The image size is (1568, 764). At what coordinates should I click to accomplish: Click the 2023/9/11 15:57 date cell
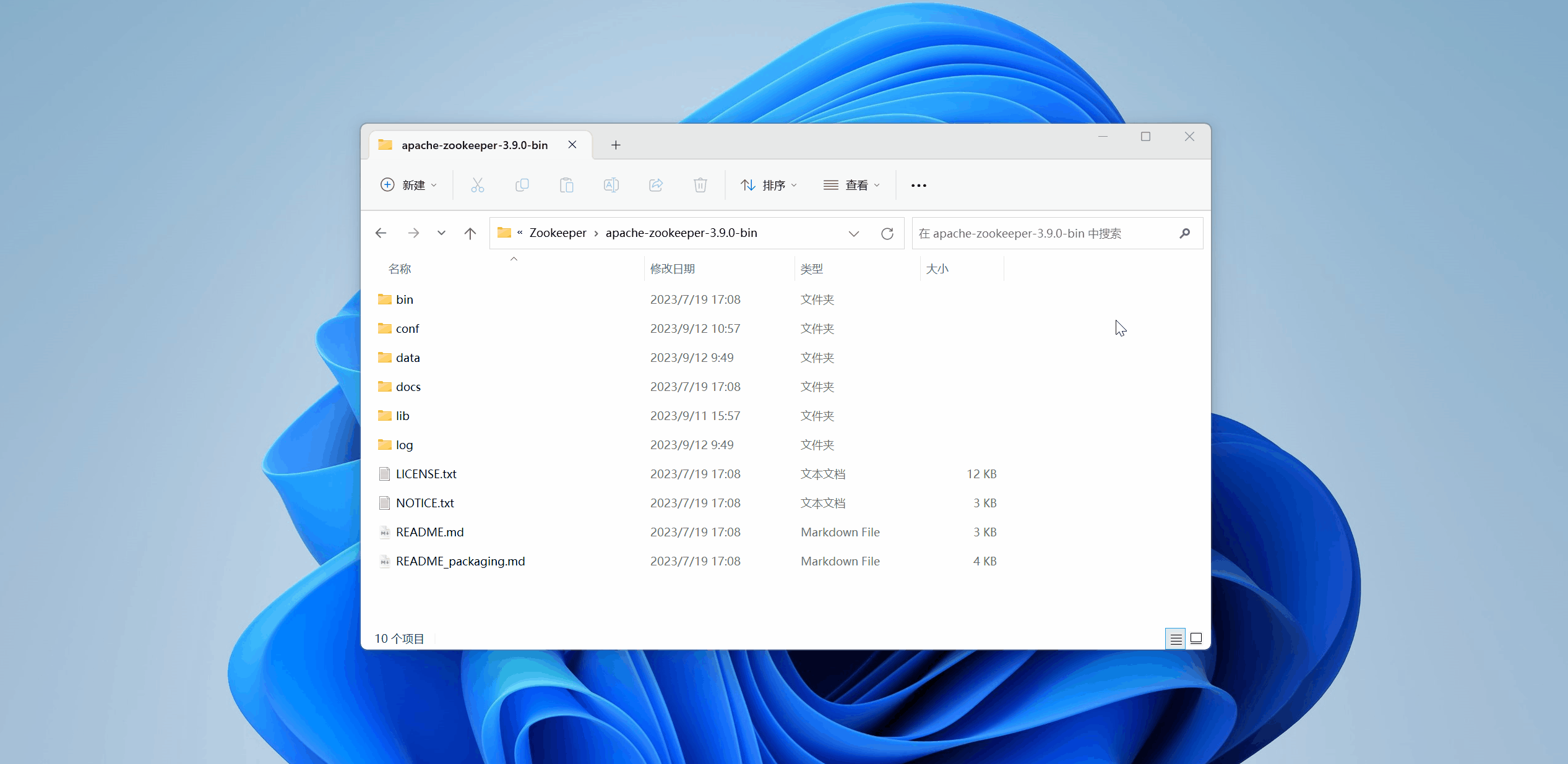[695, 416]
